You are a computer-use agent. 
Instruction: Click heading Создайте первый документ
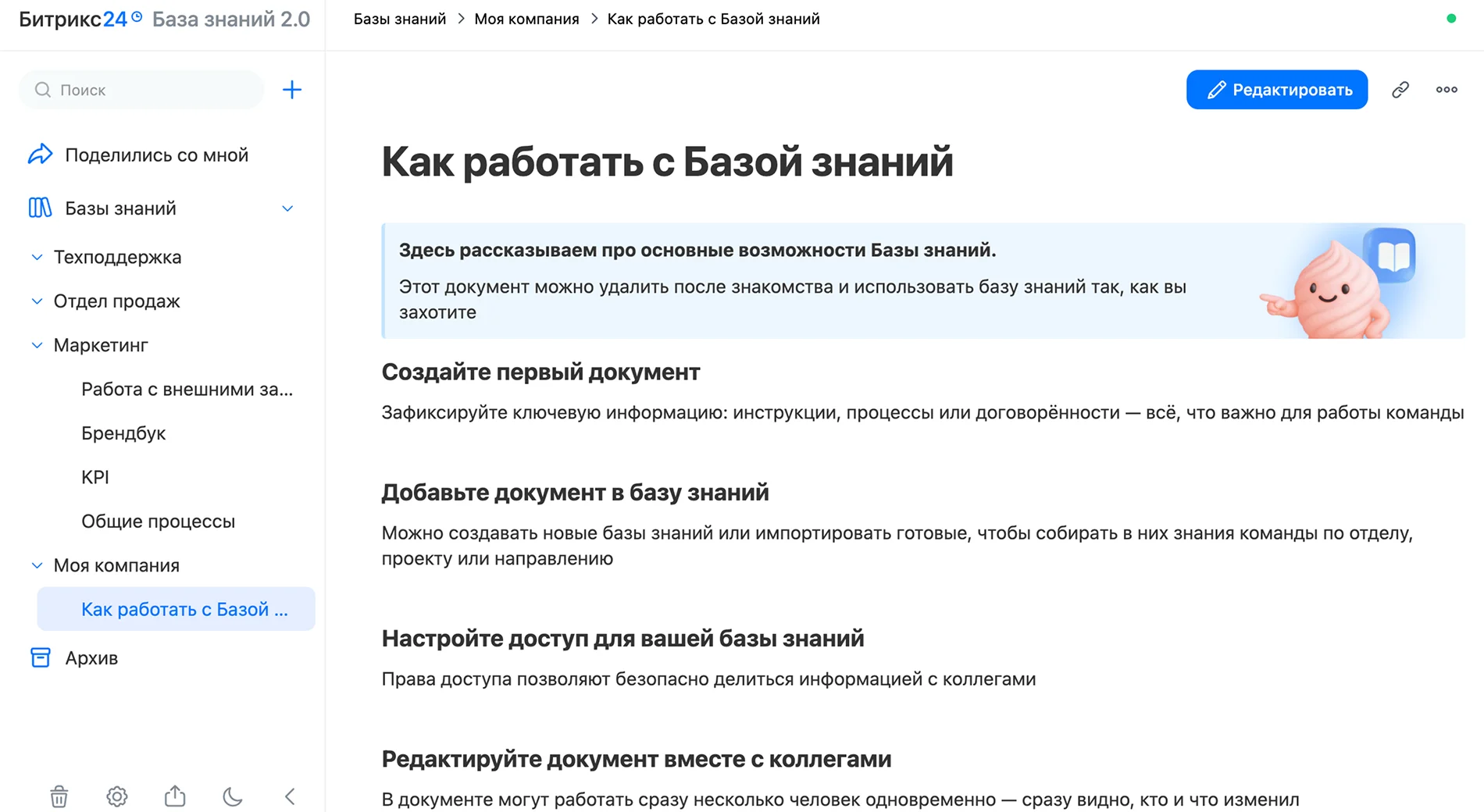coord(540,372)
